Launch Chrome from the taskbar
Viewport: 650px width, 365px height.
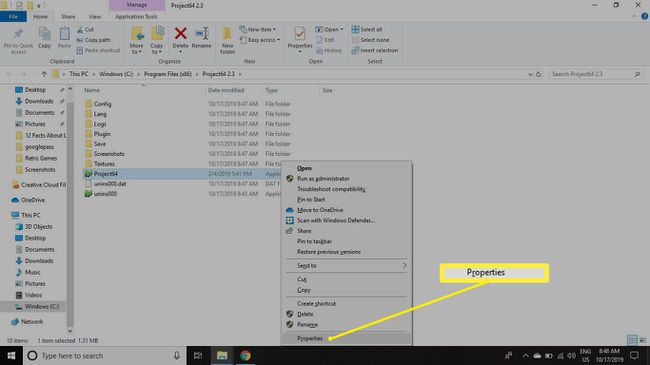245,355
